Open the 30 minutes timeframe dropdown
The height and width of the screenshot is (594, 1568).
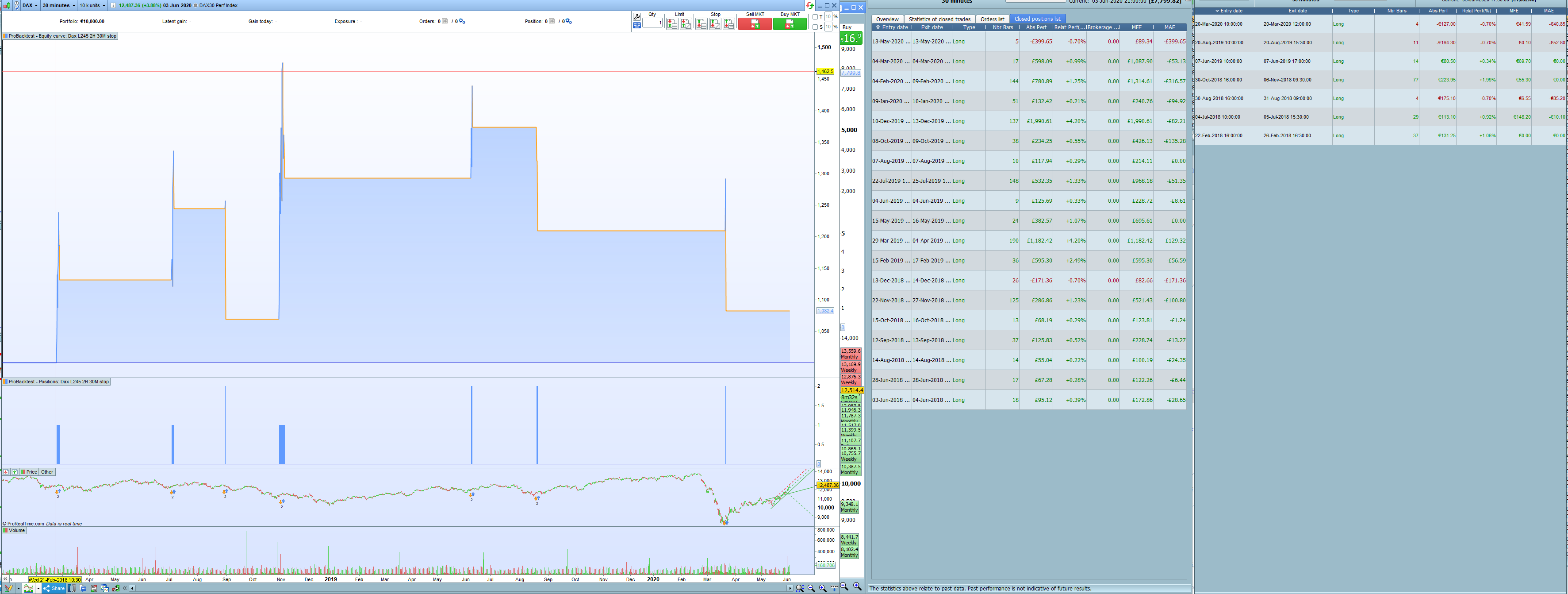[x=59, y=5]
